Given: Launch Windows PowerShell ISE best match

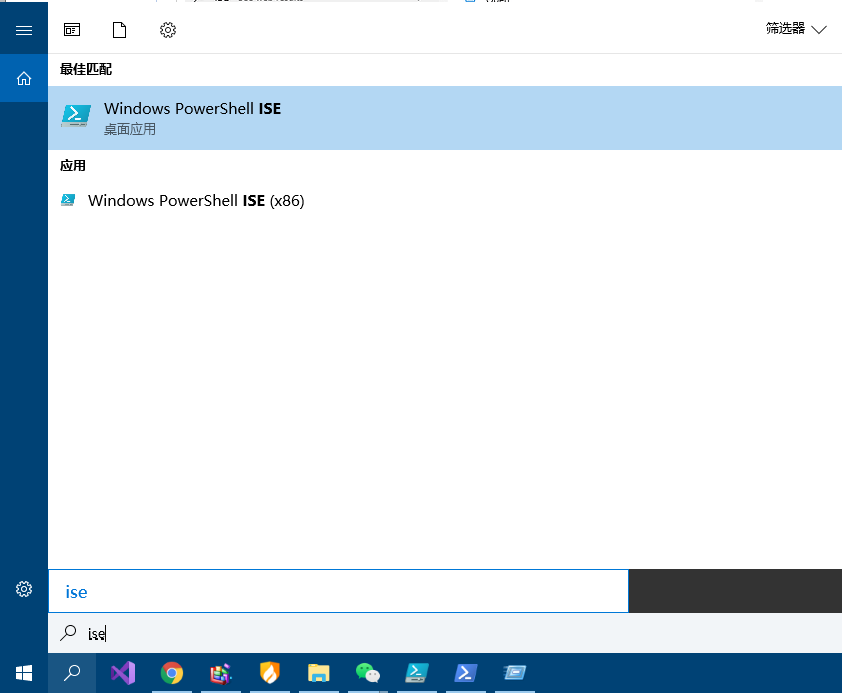Looking at the screenshot, I should [x=445, y=118].
